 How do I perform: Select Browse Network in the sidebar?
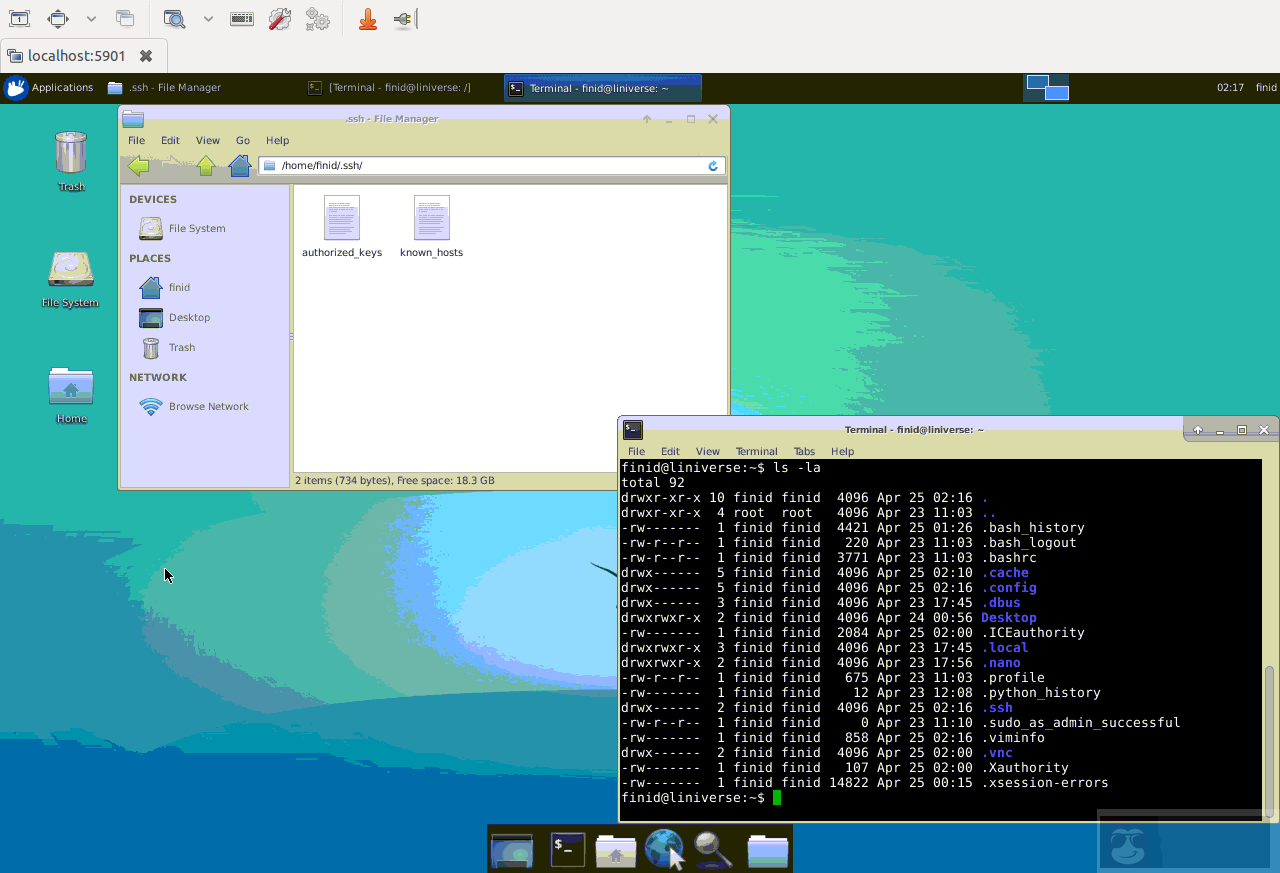coord(208,406)
